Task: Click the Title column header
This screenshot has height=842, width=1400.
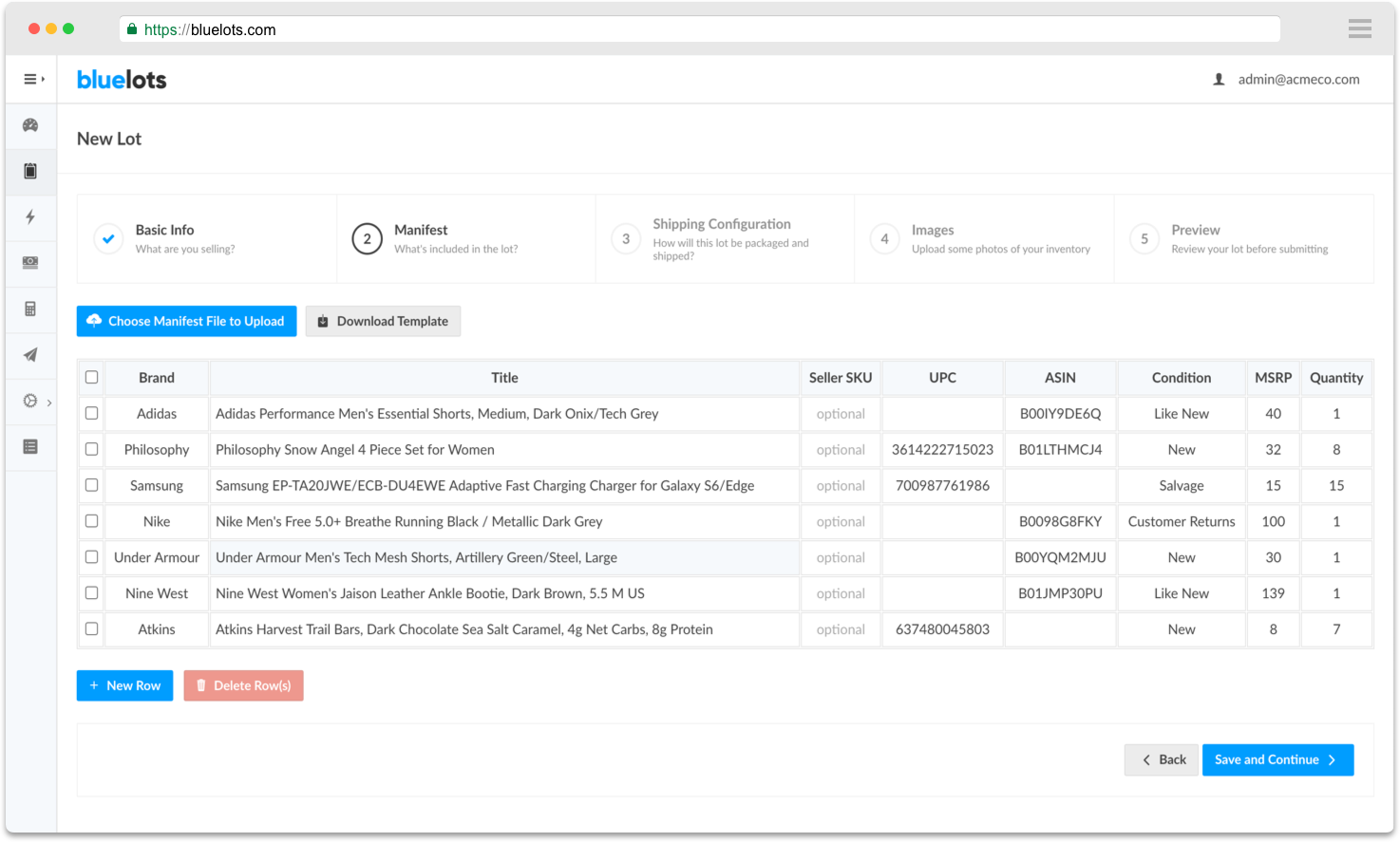Action: coord(504,378)
